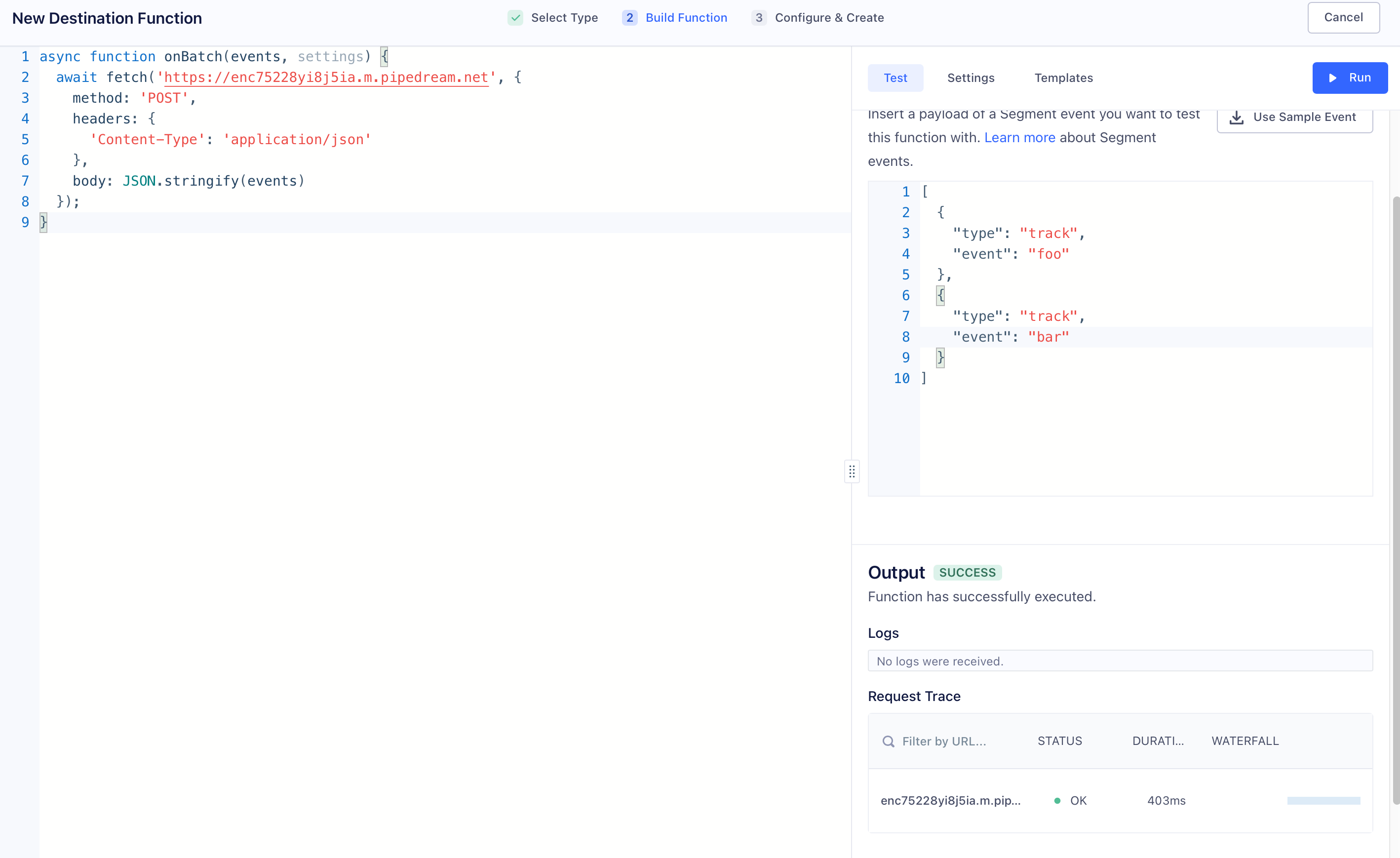Open the Learn more link
1400x858 pixels.
[1020, 138]
